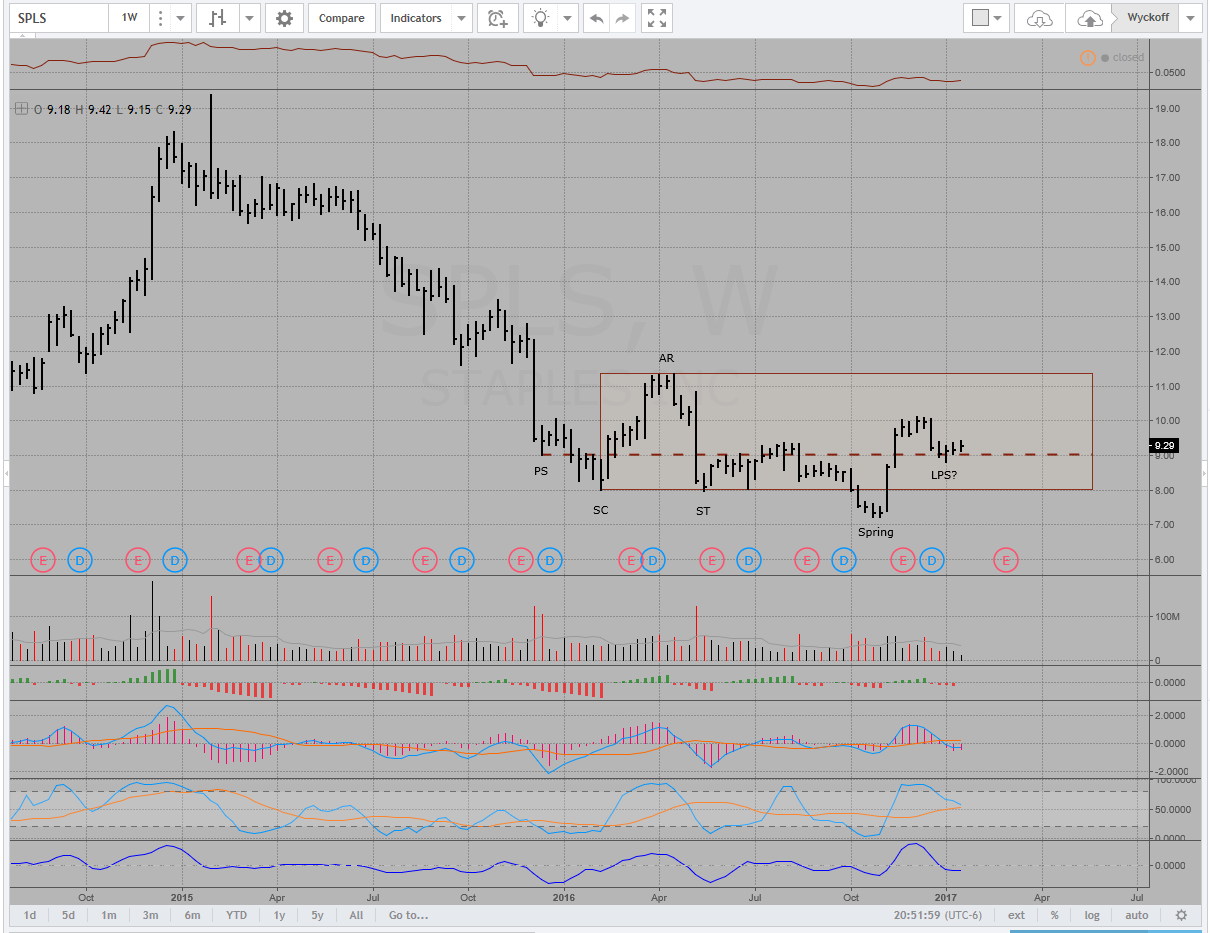Expand the chart style dropdown arrow
This screenshot has width=1210, height=933.
249,18
